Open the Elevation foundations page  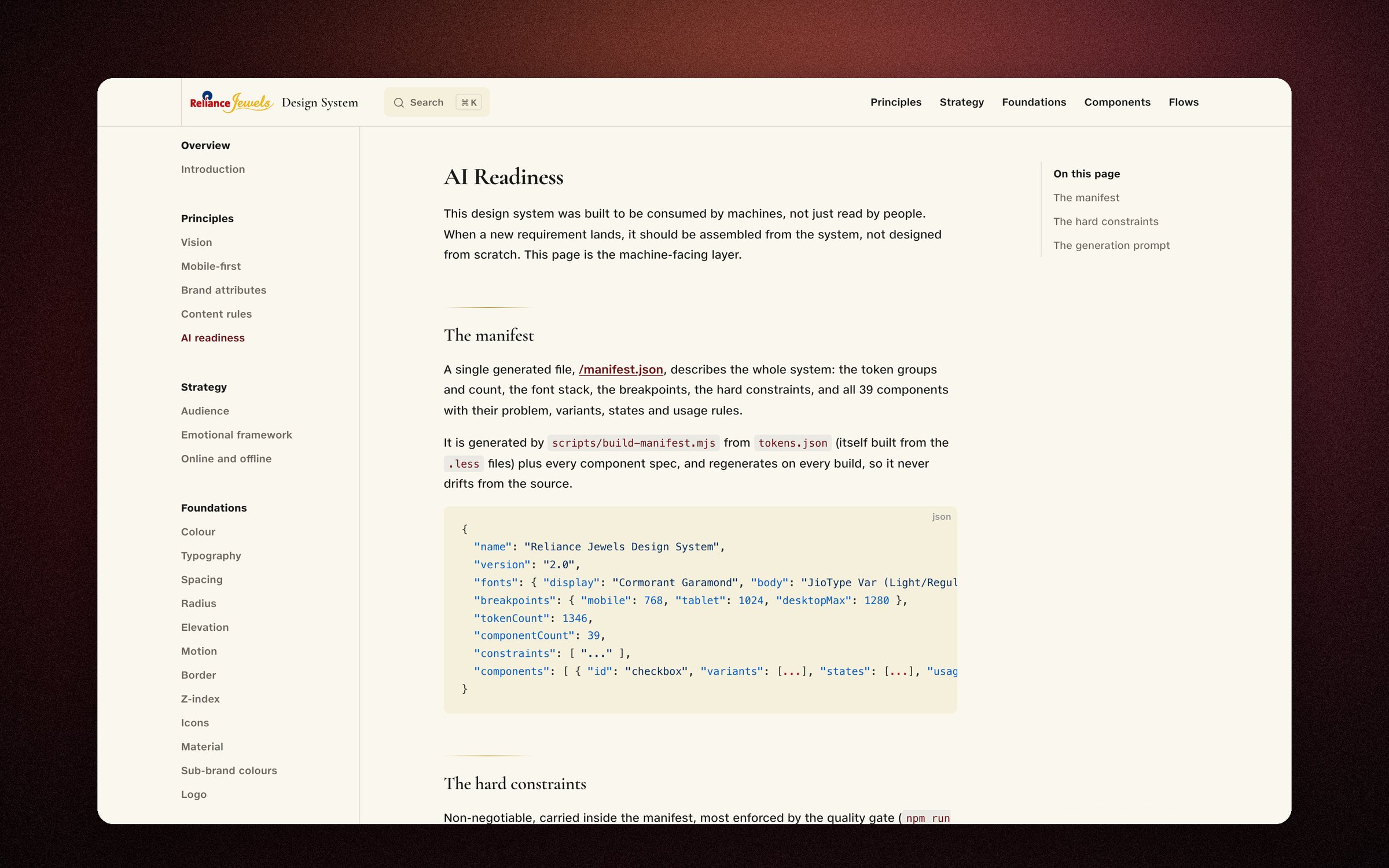[x=204, y=627]
